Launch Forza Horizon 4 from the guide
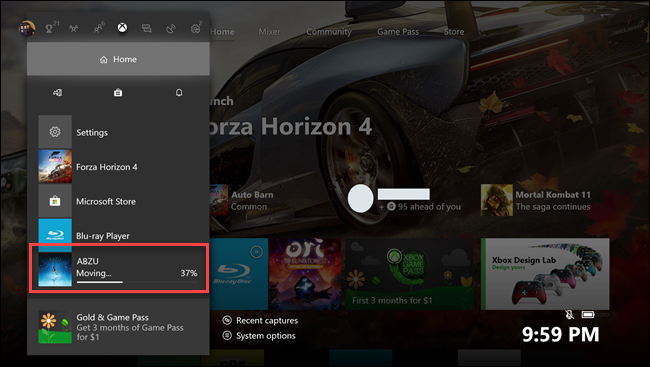The image size is (650, 367). 118,167
